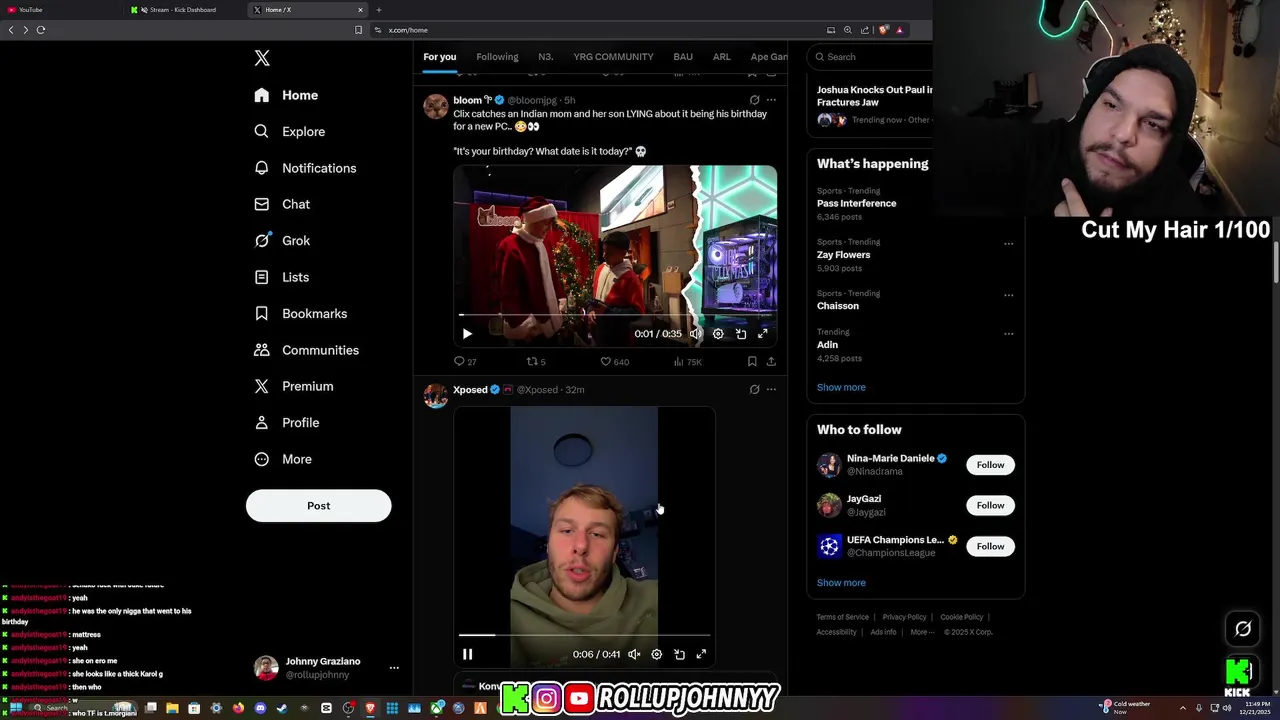Viewport: 1280px width, 720px height.
Task: Open Home in the left sidebar
Action: point(286,95)
